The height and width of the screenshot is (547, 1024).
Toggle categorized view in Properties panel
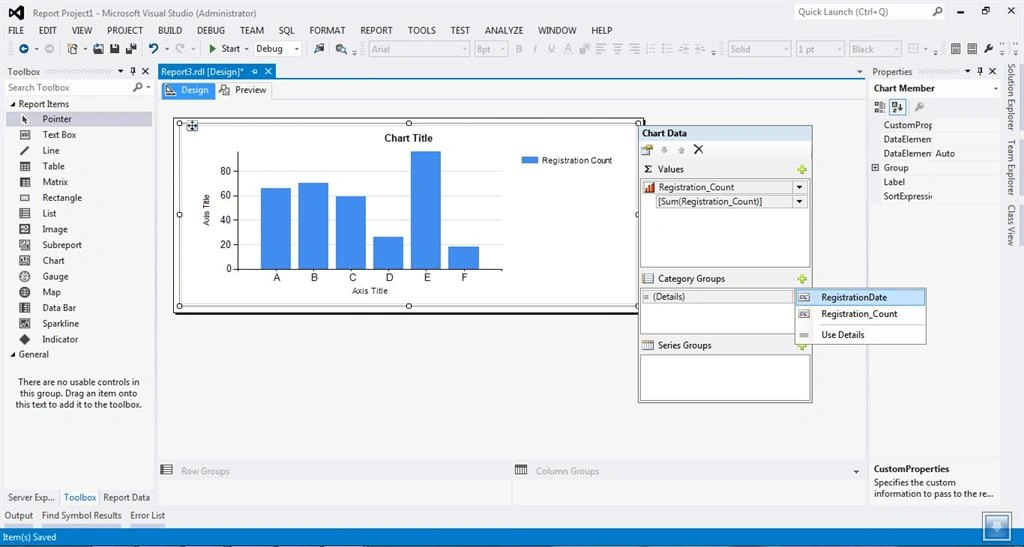pos(880,107)
